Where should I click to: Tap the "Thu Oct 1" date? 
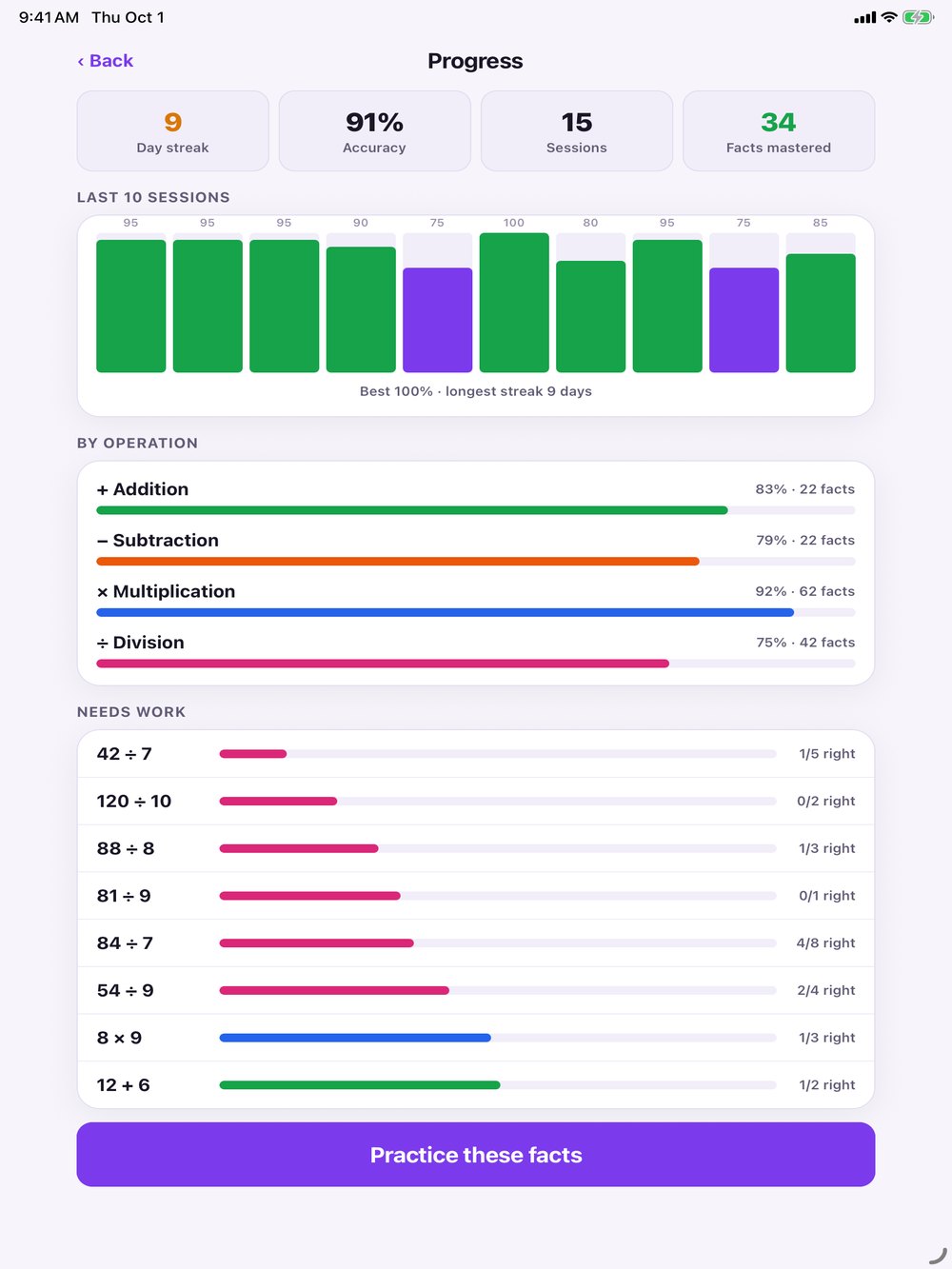128,17
